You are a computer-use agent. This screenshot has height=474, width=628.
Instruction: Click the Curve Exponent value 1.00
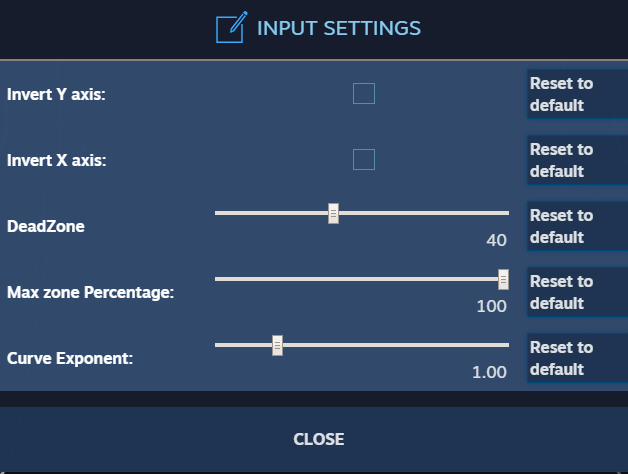489,372
